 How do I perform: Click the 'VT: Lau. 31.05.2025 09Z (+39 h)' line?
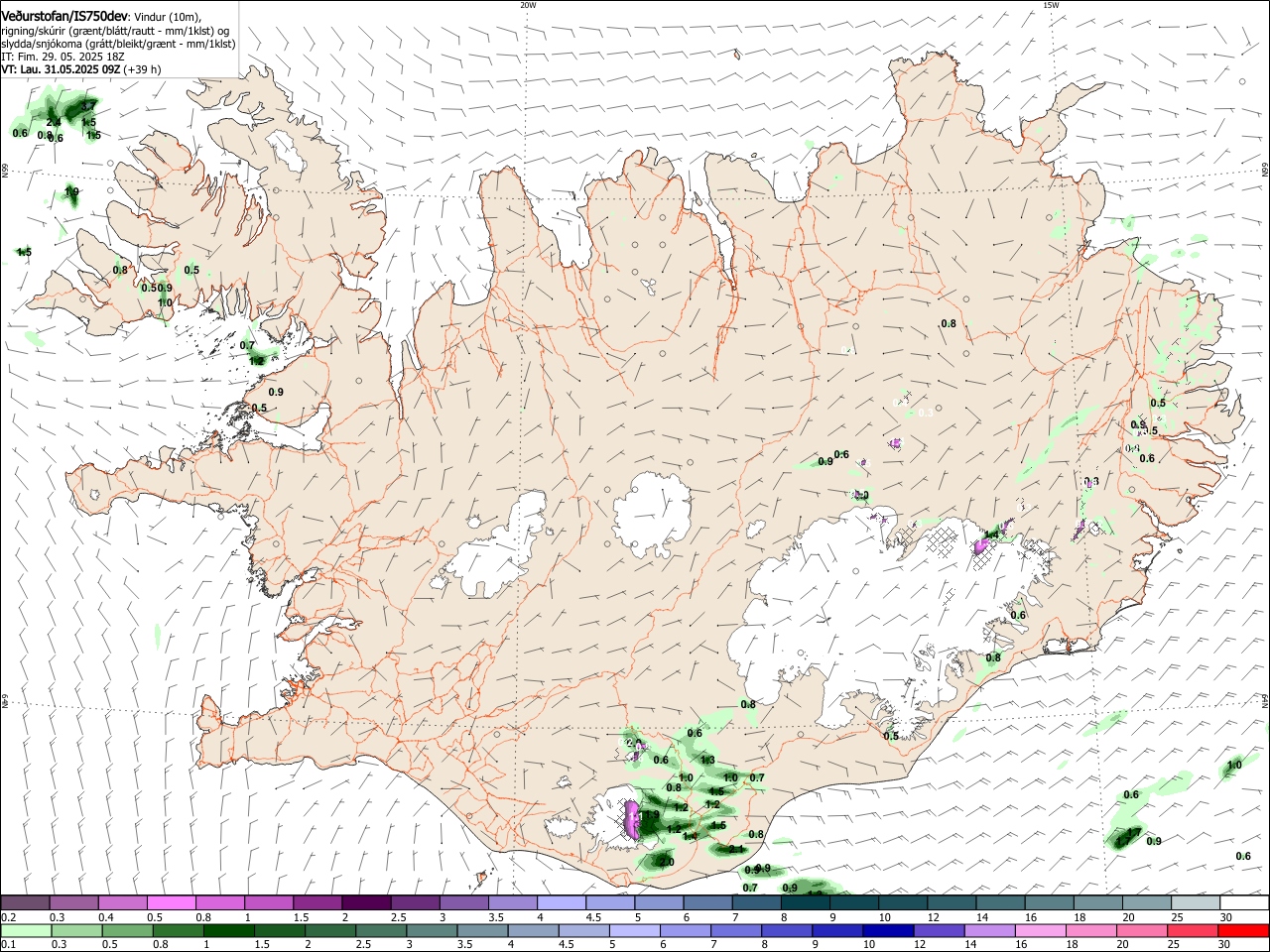81,69
